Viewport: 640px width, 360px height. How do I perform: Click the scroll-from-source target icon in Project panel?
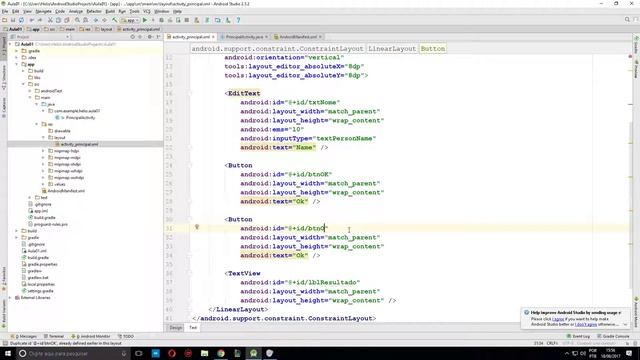132,37
